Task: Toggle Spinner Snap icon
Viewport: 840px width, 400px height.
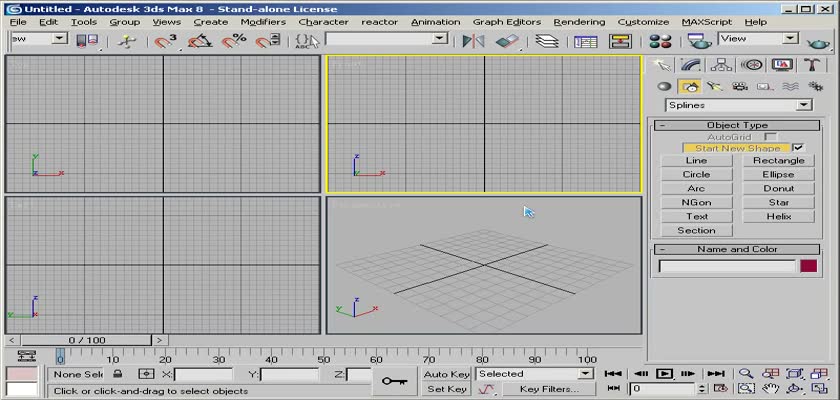Action: (x=268, y=41)
